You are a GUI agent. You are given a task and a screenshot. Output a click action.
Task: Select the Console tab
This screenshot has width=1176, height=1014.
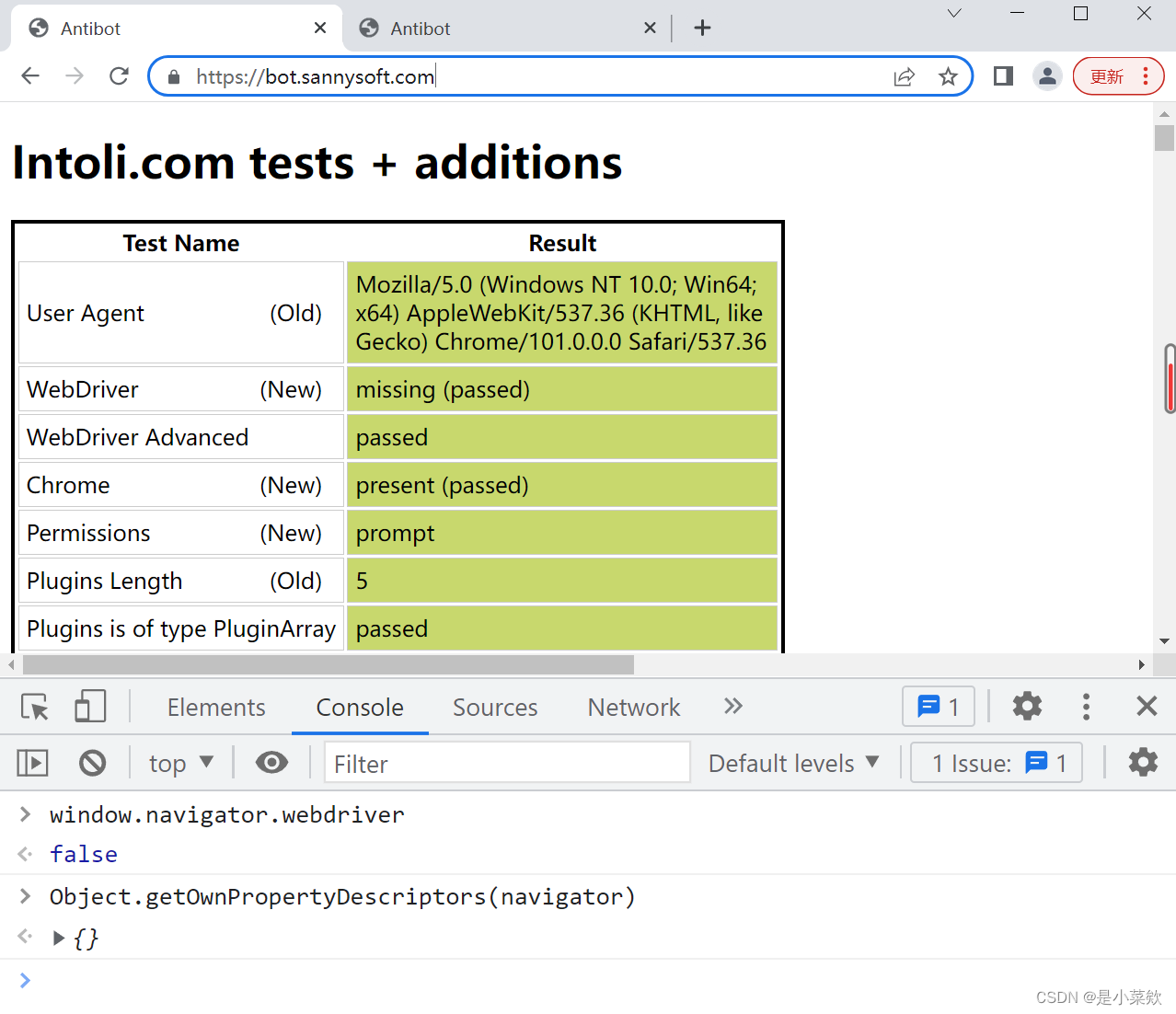click(x=360, y=707)
